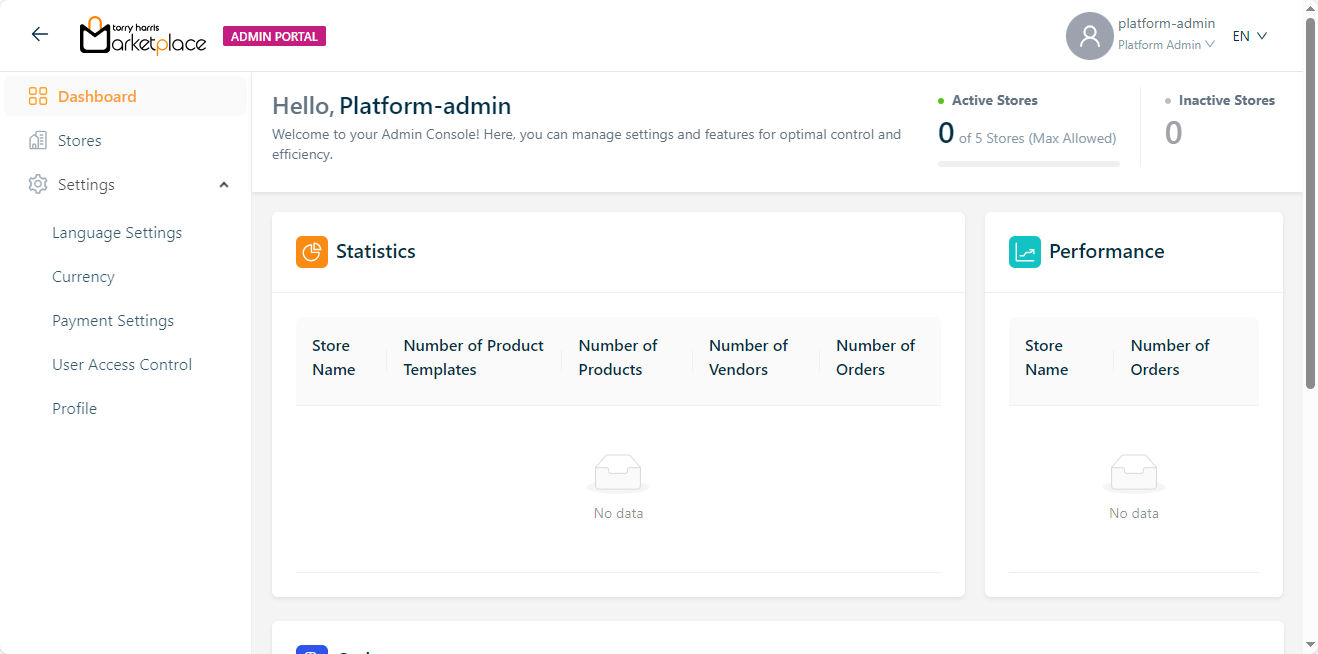This screenshot has width=1318, height=654.
Task: Click the Stores building icon
Action: pos(38,141)
